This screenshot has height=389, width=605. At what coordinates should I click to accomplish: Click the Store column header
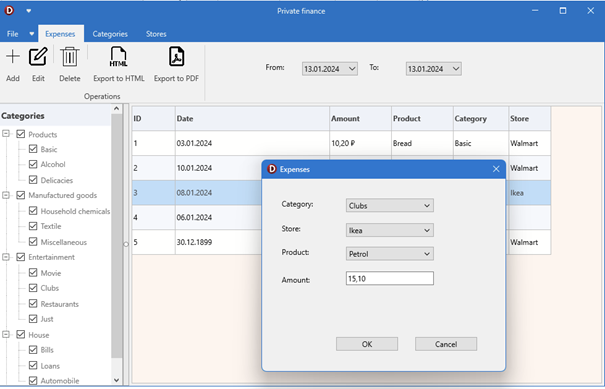530,118
